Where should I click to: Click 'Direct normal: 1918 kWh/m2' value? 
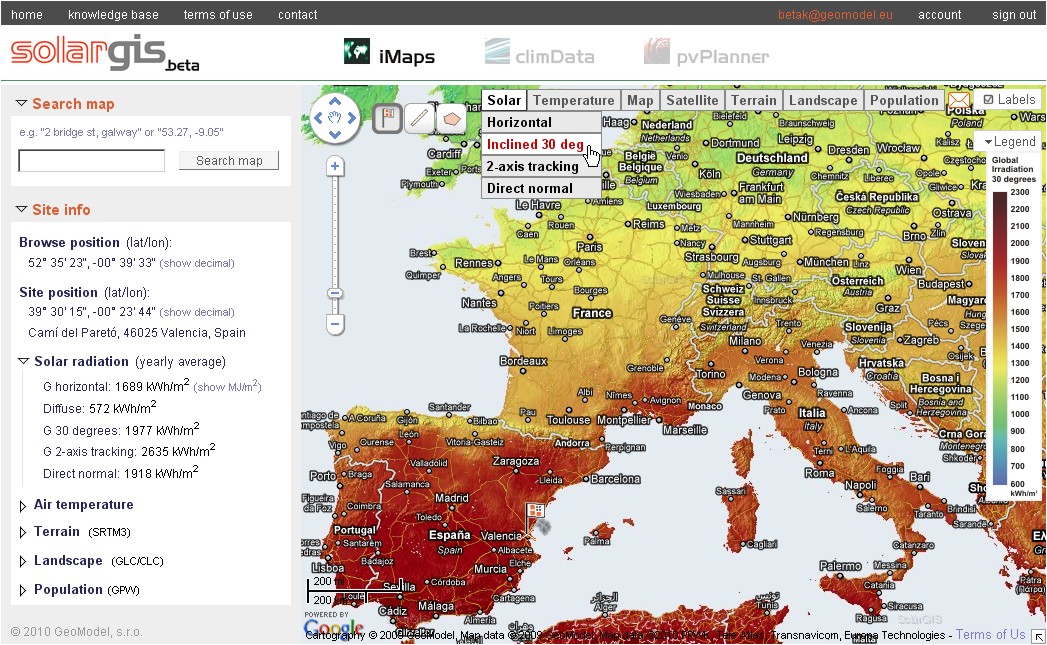120,473
